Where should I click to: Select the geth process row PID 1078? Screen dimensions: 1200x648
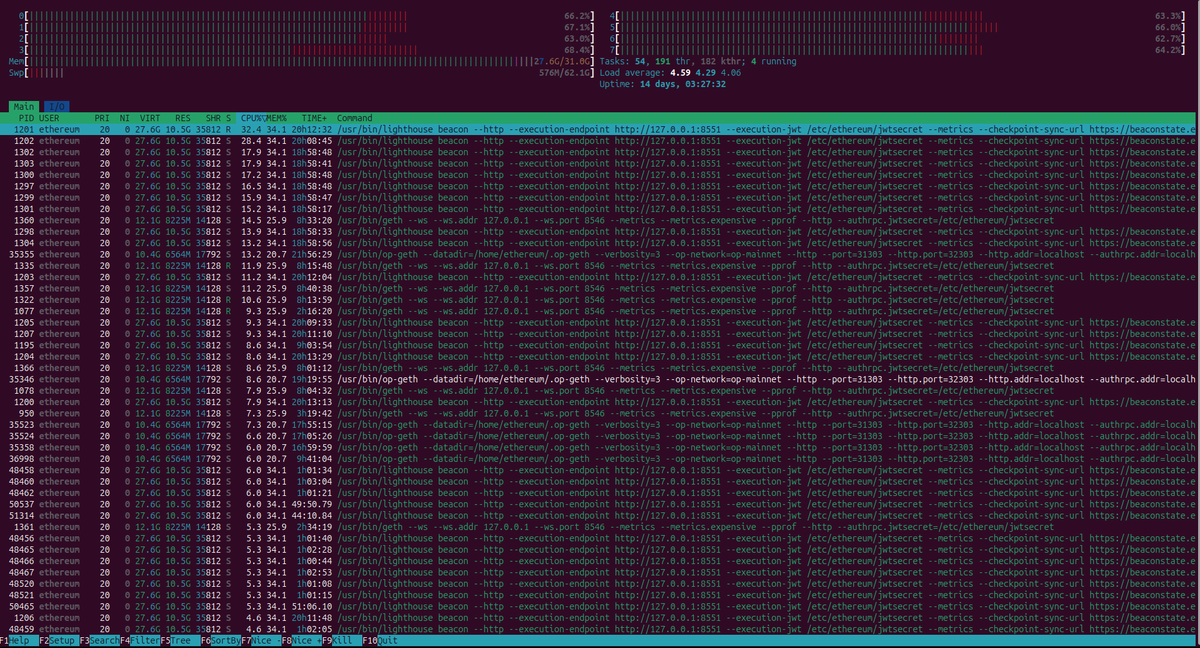click(x=600, y=389)
